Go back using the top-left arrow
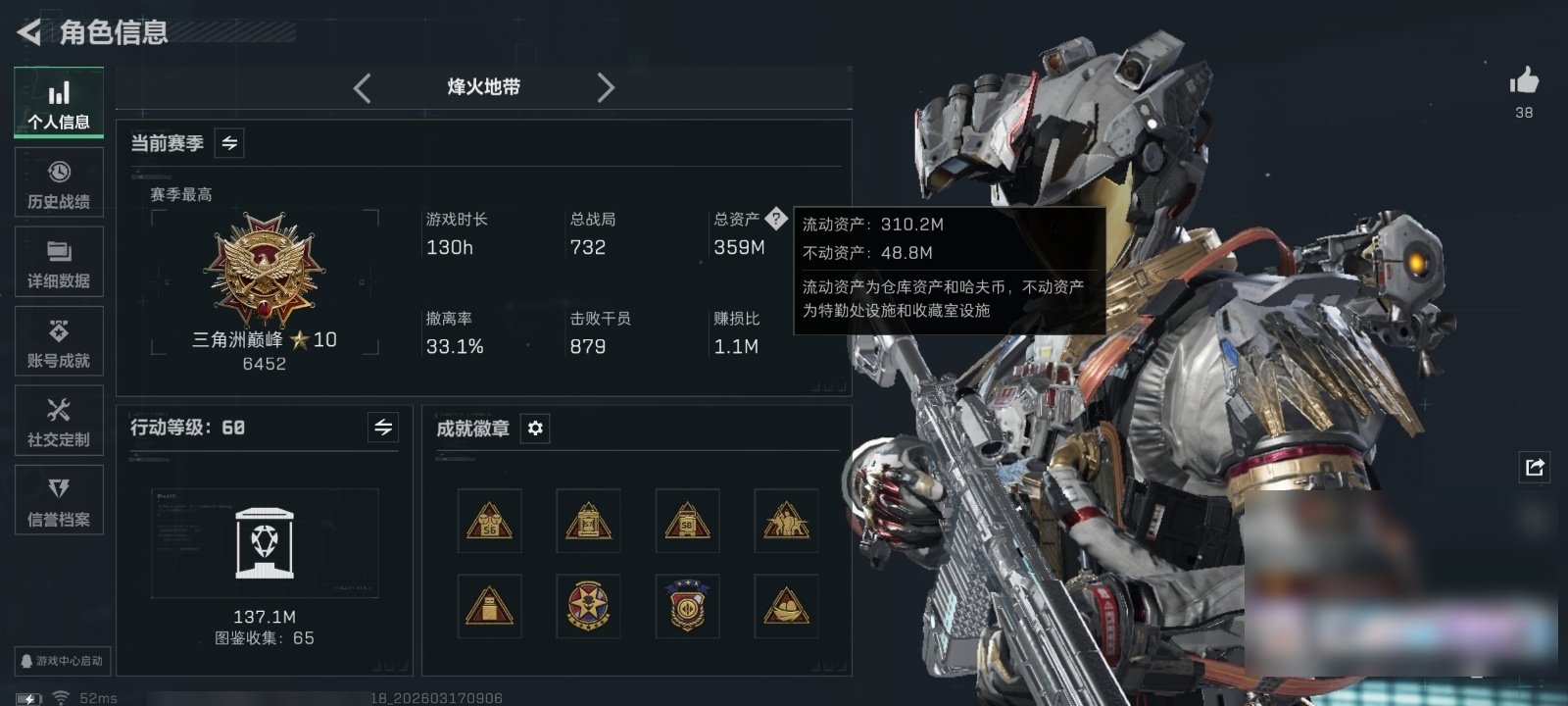The height and width of the screenshot is (706, 1568). tap(29, 32)
